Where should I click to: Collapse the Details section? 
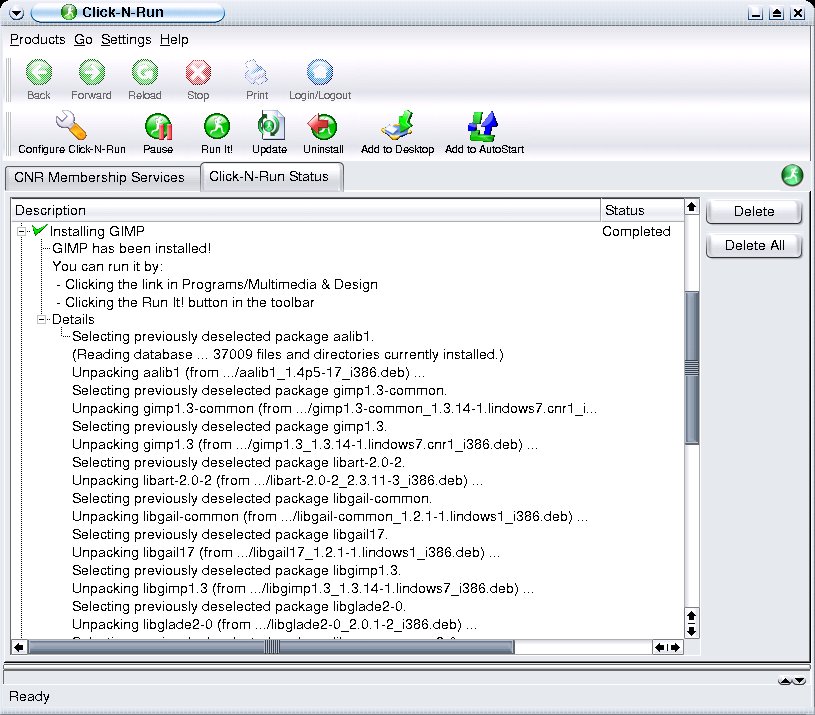click(x=42, y=320)
